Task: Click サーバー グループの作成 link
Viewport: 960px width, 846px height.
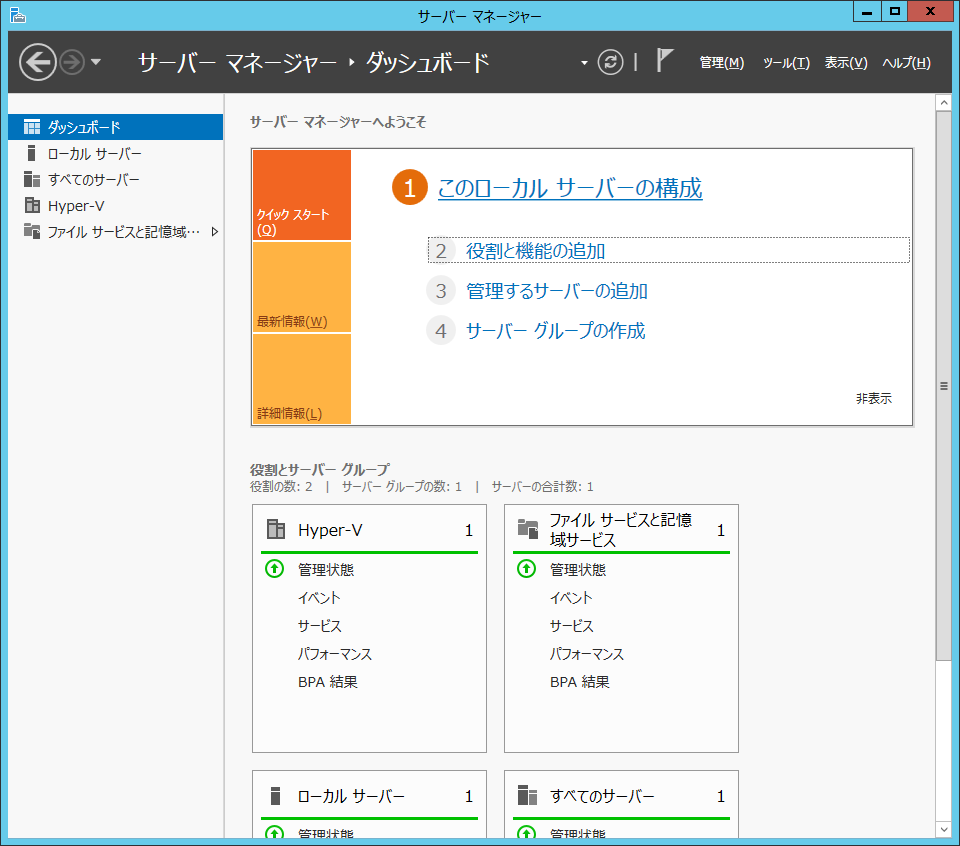Action: (x=555, y=331)
